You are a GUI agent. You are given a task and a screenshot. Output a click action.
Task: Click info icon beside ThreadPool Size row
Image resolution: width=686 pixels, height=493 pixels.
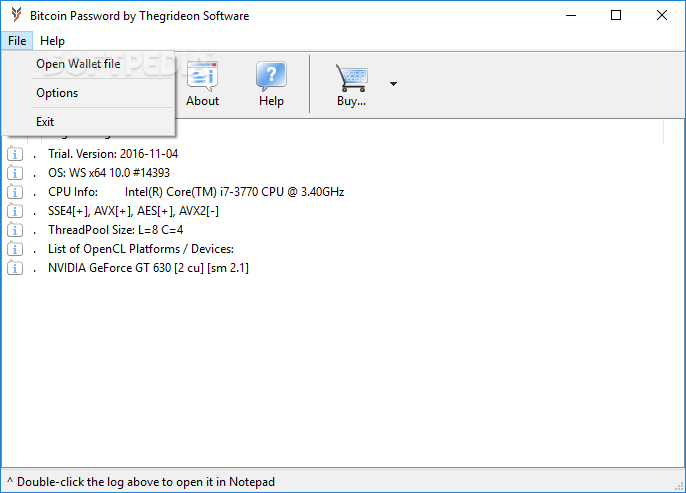(15, 230)
